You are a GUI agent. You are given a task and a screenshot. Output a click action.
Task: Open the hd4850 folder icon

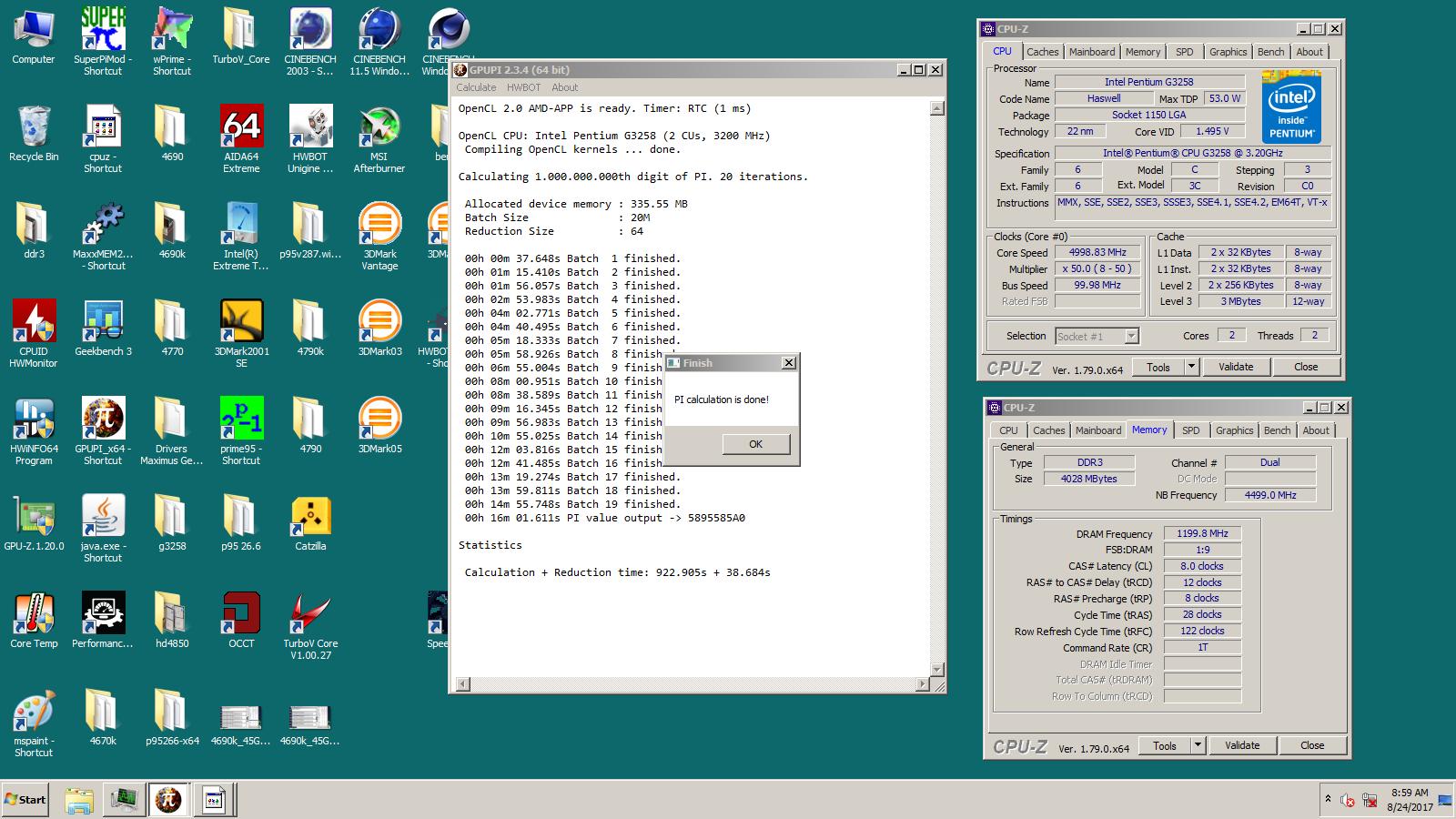[172, 621]
